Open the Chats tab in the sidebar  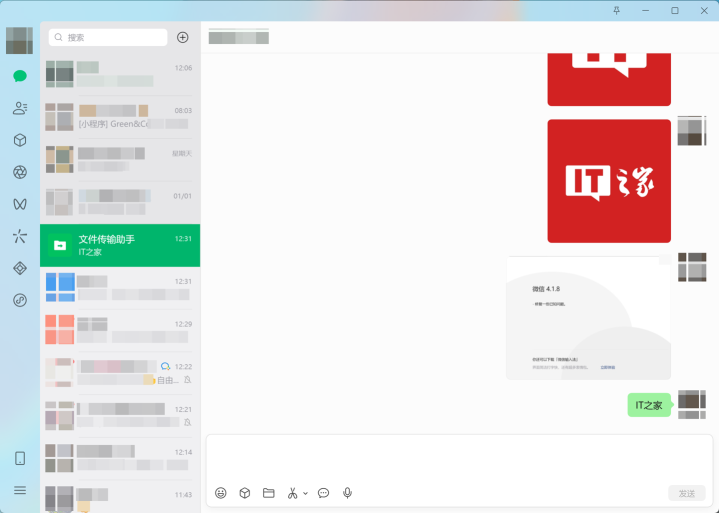[20, 76]
